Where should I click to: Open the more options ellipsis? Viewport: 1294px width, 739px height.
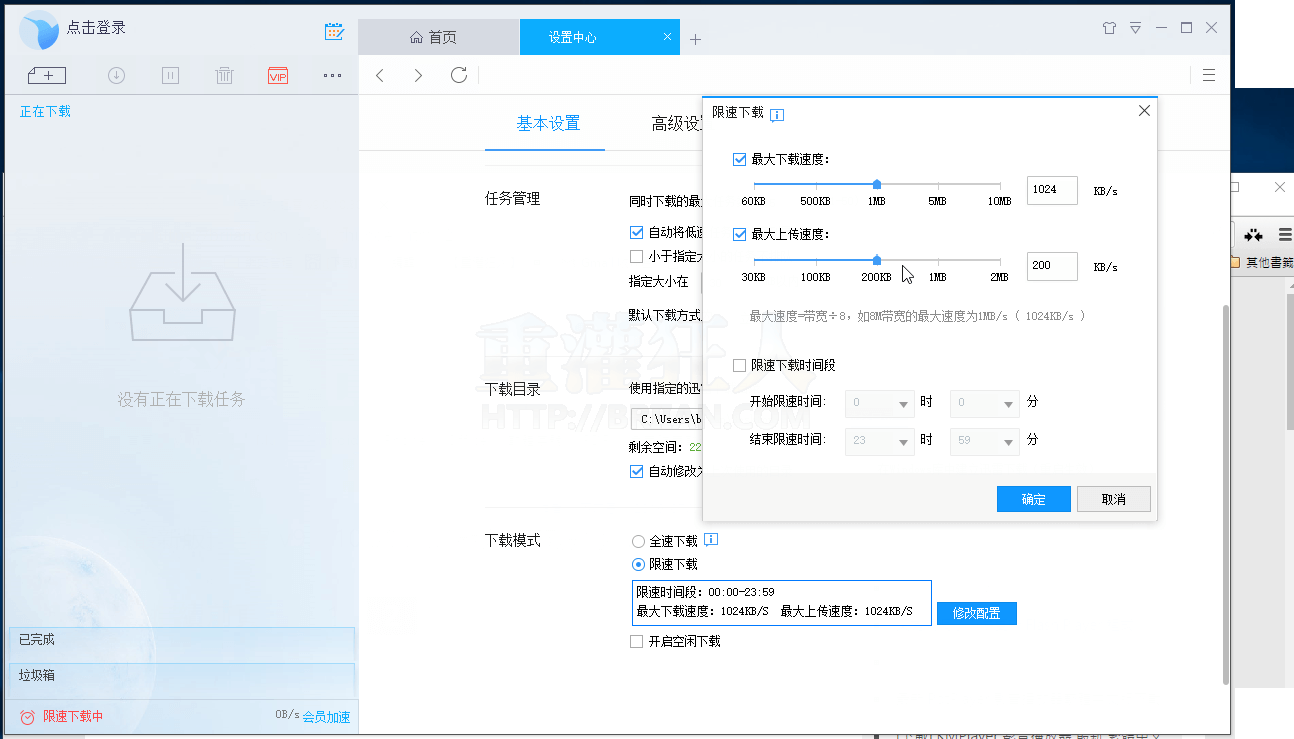tap(332, 75)
